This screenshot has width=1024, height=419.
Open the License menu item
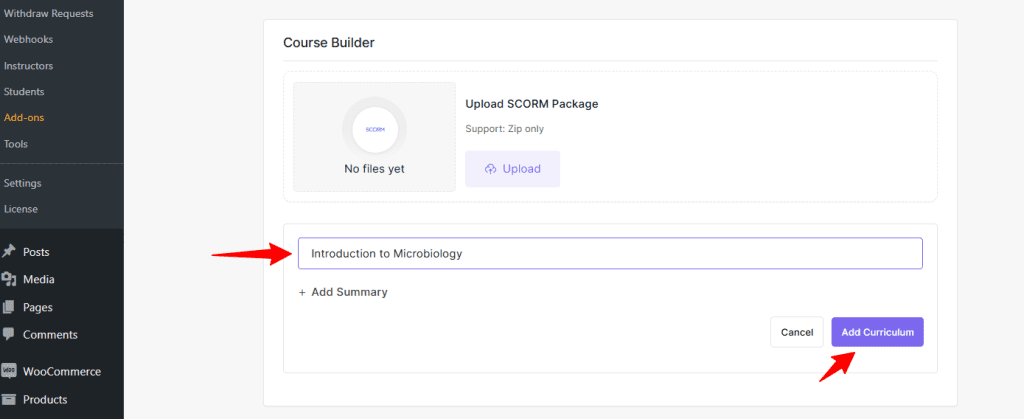pos(20,209)
